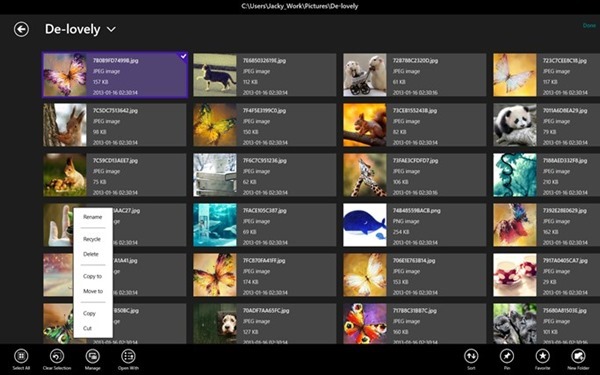Viewport: 600px width, 375px height.
Task: Select the white butterfly 117 KB thumbnail
Action: (515, 75)
